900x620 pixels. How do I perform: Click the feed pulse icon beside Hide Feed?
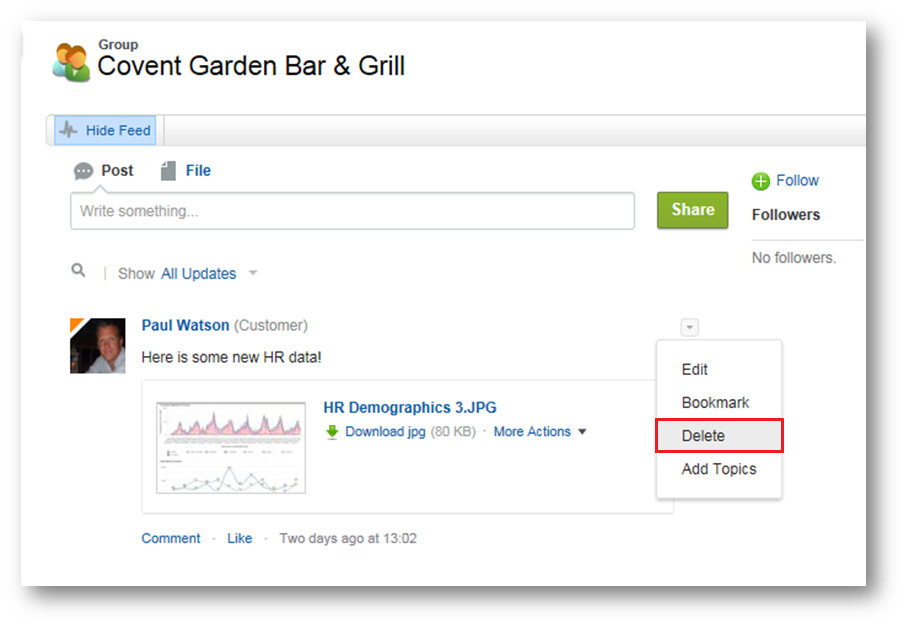point(68,131)
